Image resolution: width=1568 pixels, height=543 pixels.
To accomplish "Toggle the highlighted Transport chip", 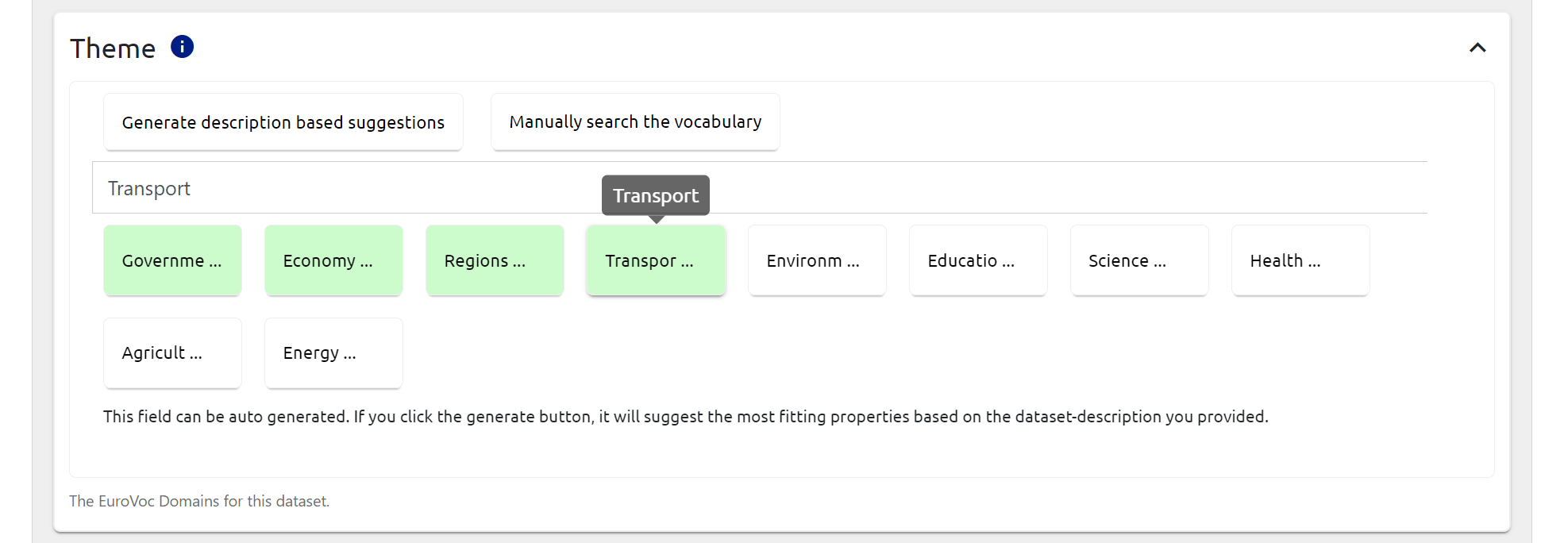I will click(x=656, y=260).
